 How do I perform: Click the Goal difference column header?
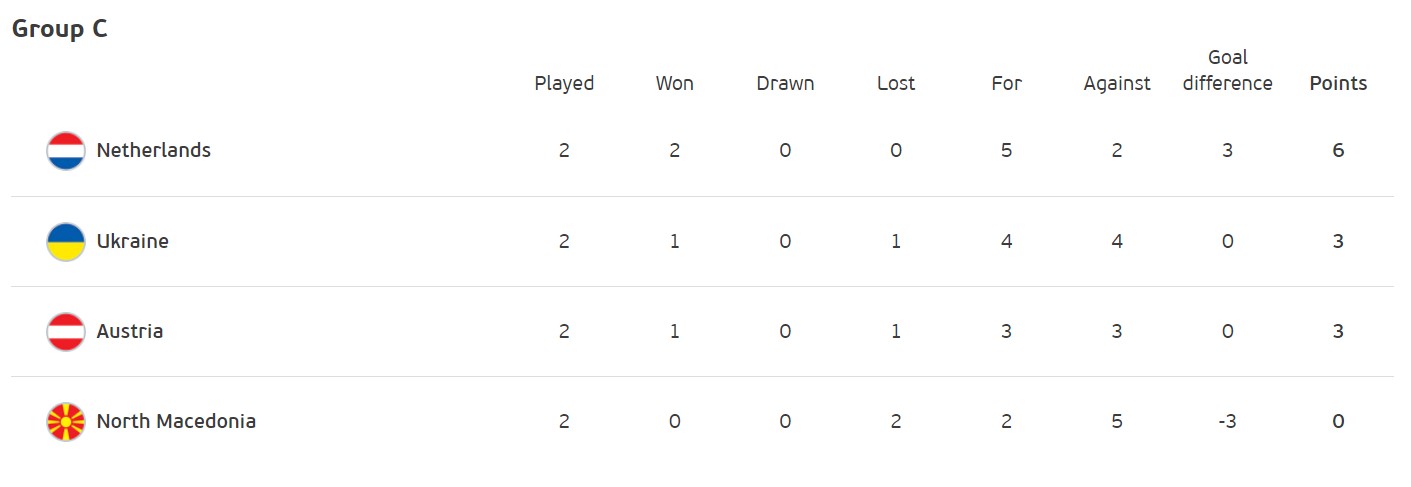point(1227,71)
